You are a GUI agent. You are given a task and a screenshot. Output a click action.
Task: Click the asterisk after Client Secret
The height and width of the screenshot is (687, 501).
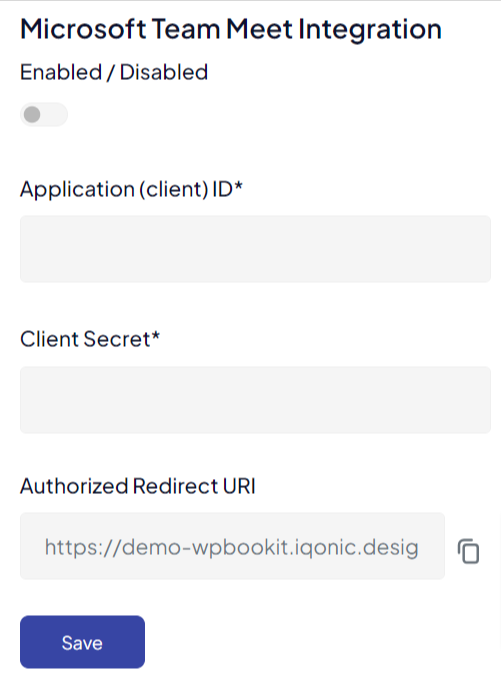pyautogui.click(x=156, y=336)
